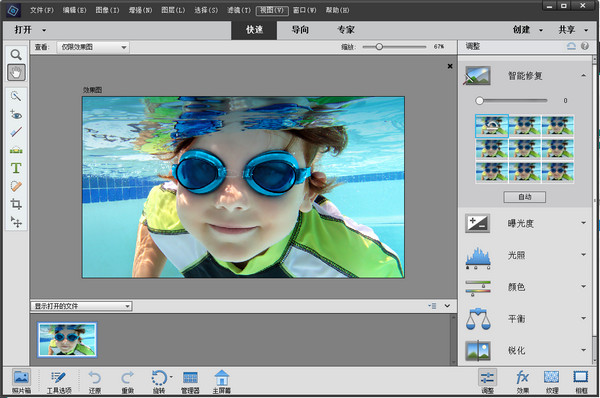Image resolution: width=600 pixels, height=398 pixels.
Task: Toggle the 照片箱 Photo Bin panel
Action: 21,381
